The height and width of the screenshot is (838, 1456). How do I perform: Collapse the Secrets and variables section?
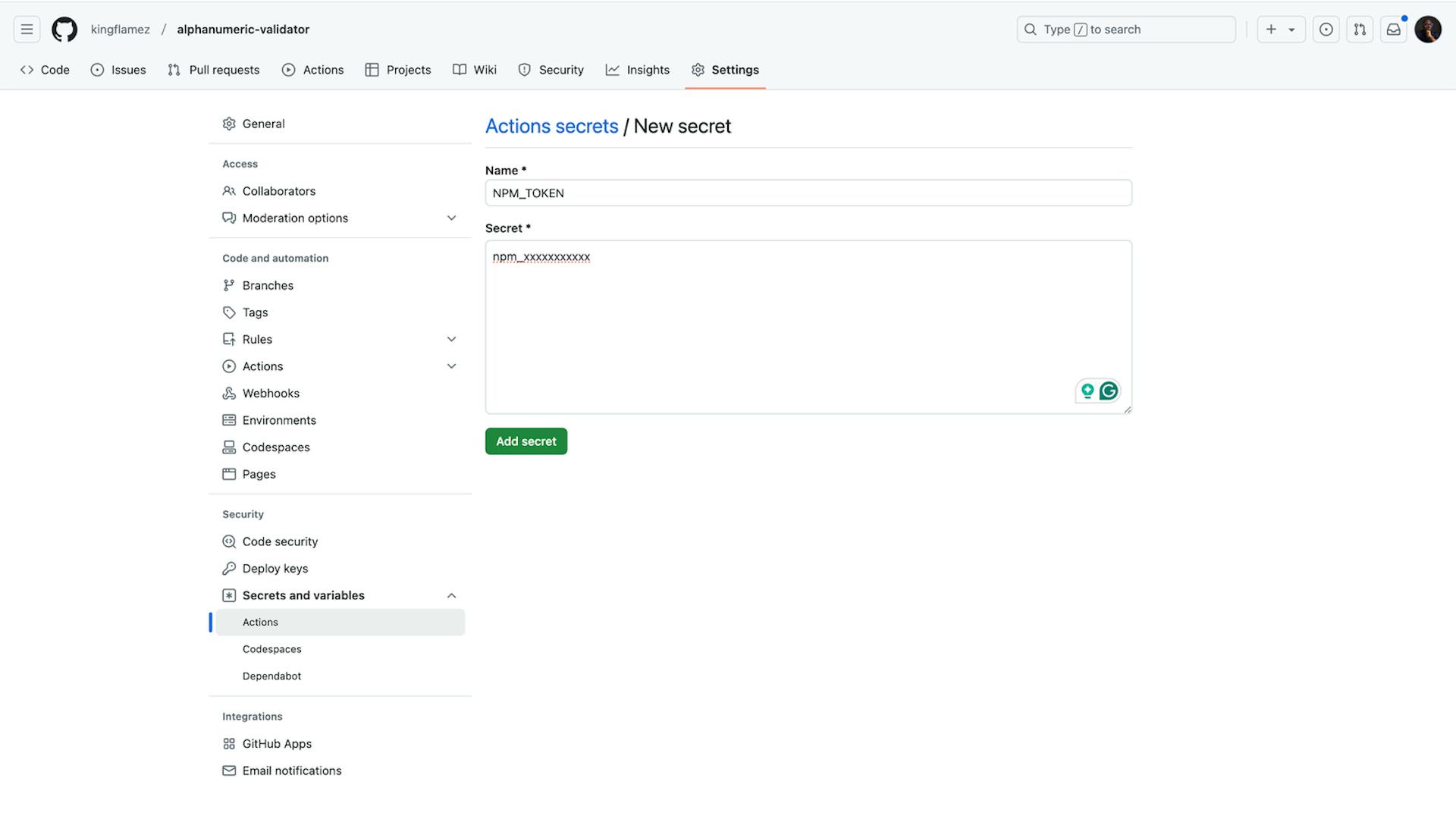451,596
